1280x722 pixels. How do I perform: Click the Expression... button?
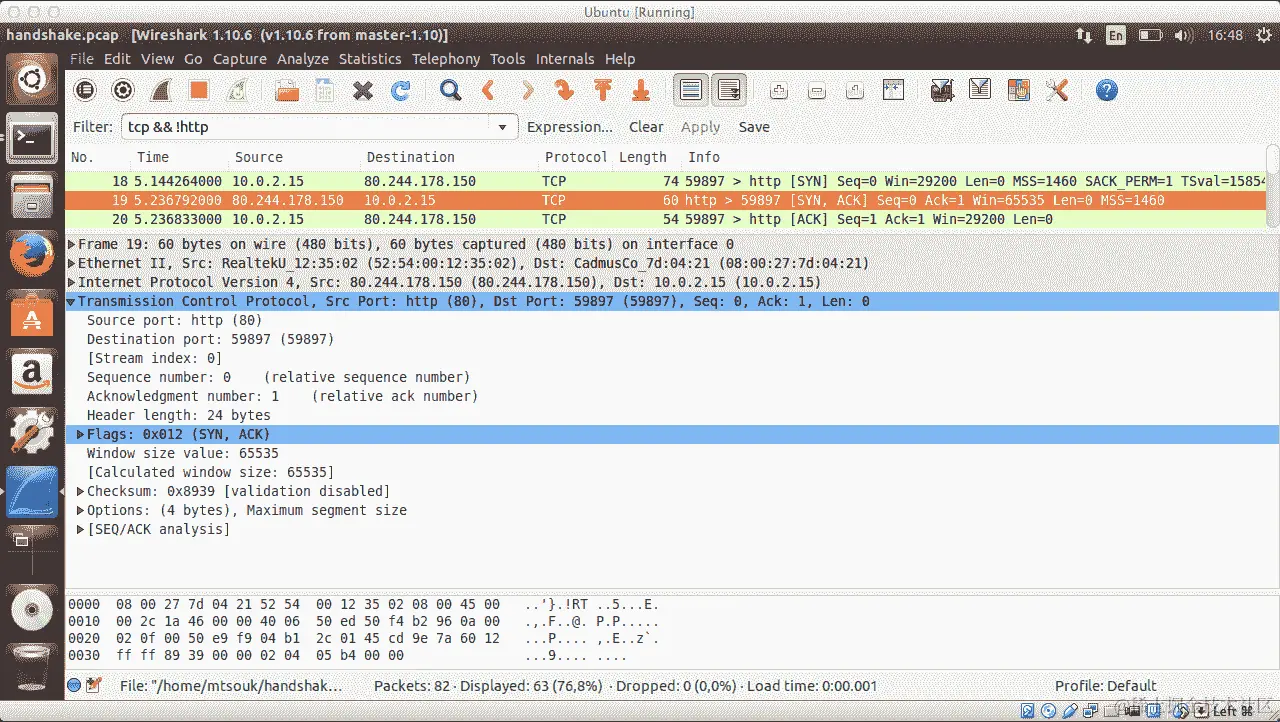coord(570,127)
